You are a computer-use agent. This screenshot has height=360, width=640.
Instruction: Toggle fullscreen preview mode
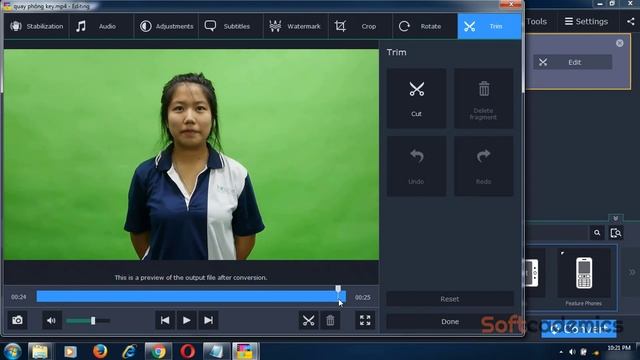365,320
